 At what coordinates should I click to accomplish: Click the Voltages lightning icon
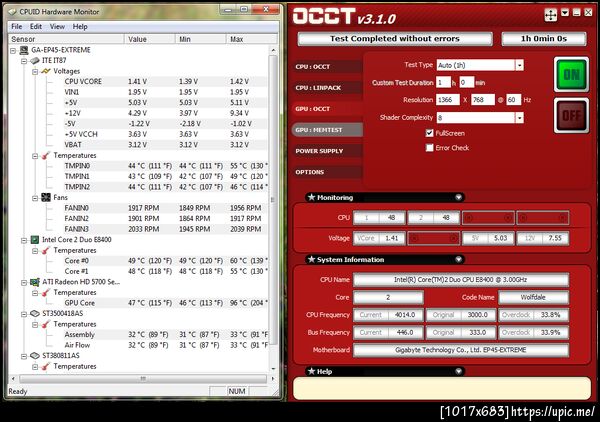click(x=46, y=71)
